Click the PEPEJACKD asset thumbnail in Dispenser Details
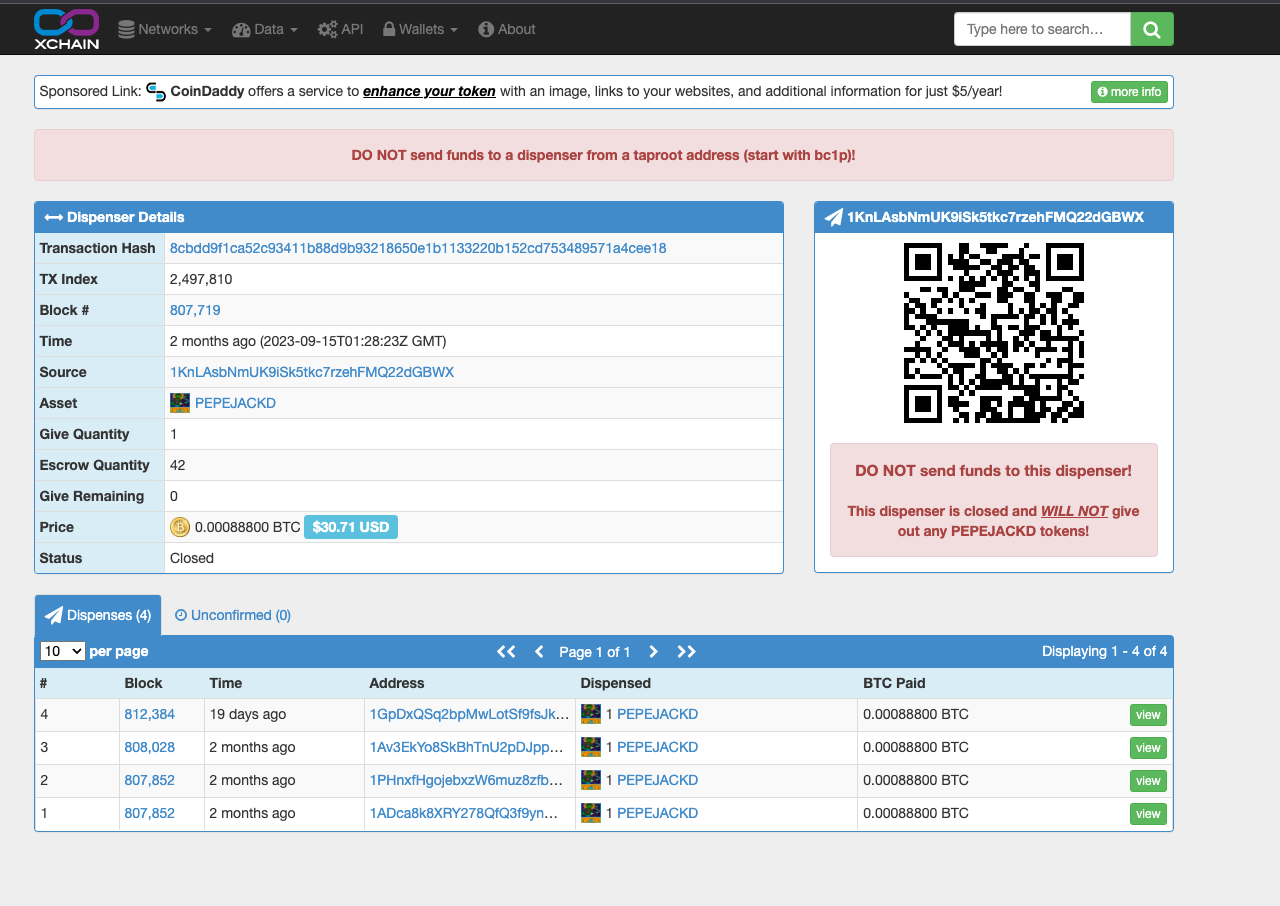Image resolution: width=1280 pixels, height=906 pixels. point(180,403)
